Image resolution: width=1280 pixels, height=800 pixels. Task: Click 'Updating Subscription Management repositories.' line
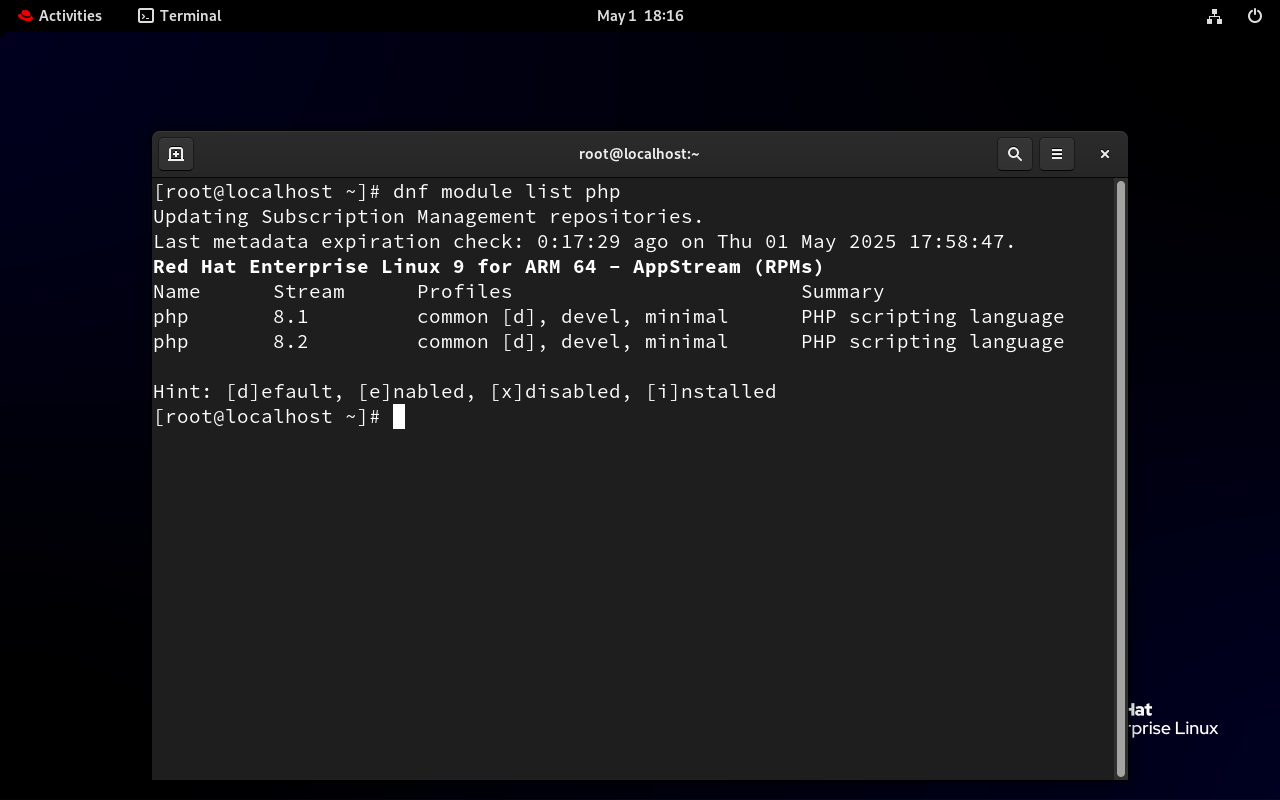[x=428, y=217]
